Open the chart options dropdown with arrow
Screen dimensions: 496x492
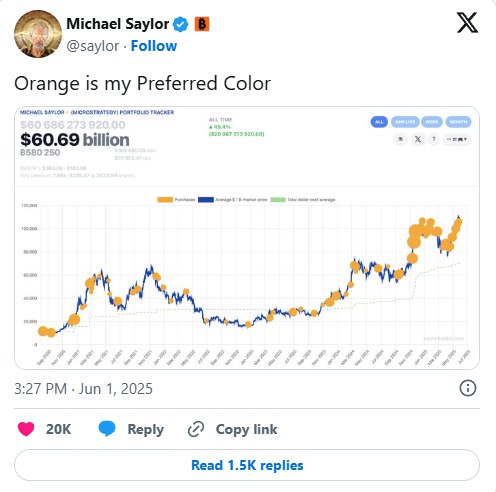tap(457, 139)
